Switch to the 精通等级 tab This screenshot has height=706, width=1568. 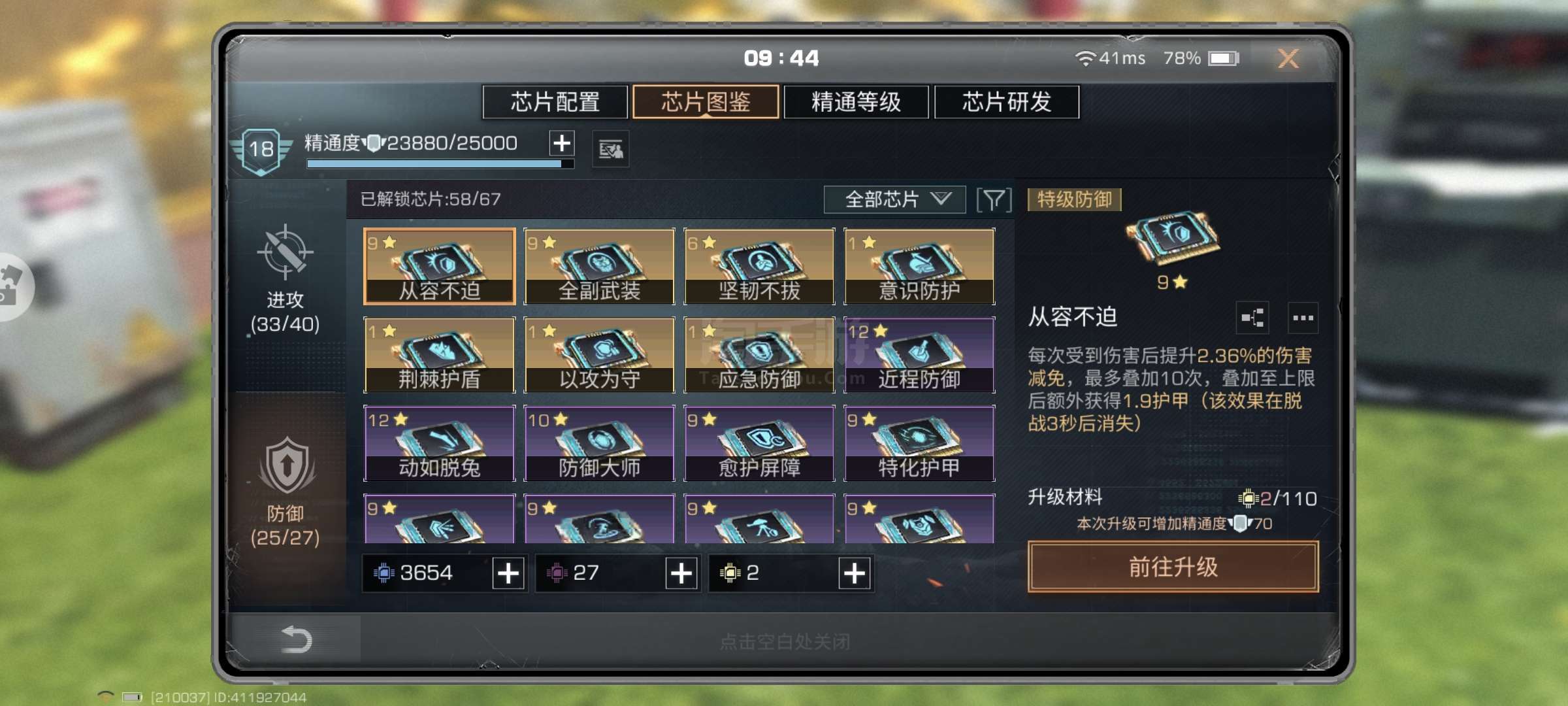[856, 102]
